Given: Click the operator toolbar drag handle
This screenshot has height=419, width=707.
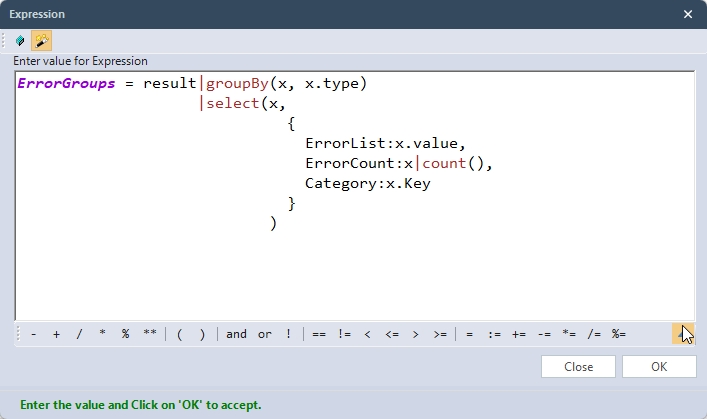Looking at the screenshot, I should [18, 334].
